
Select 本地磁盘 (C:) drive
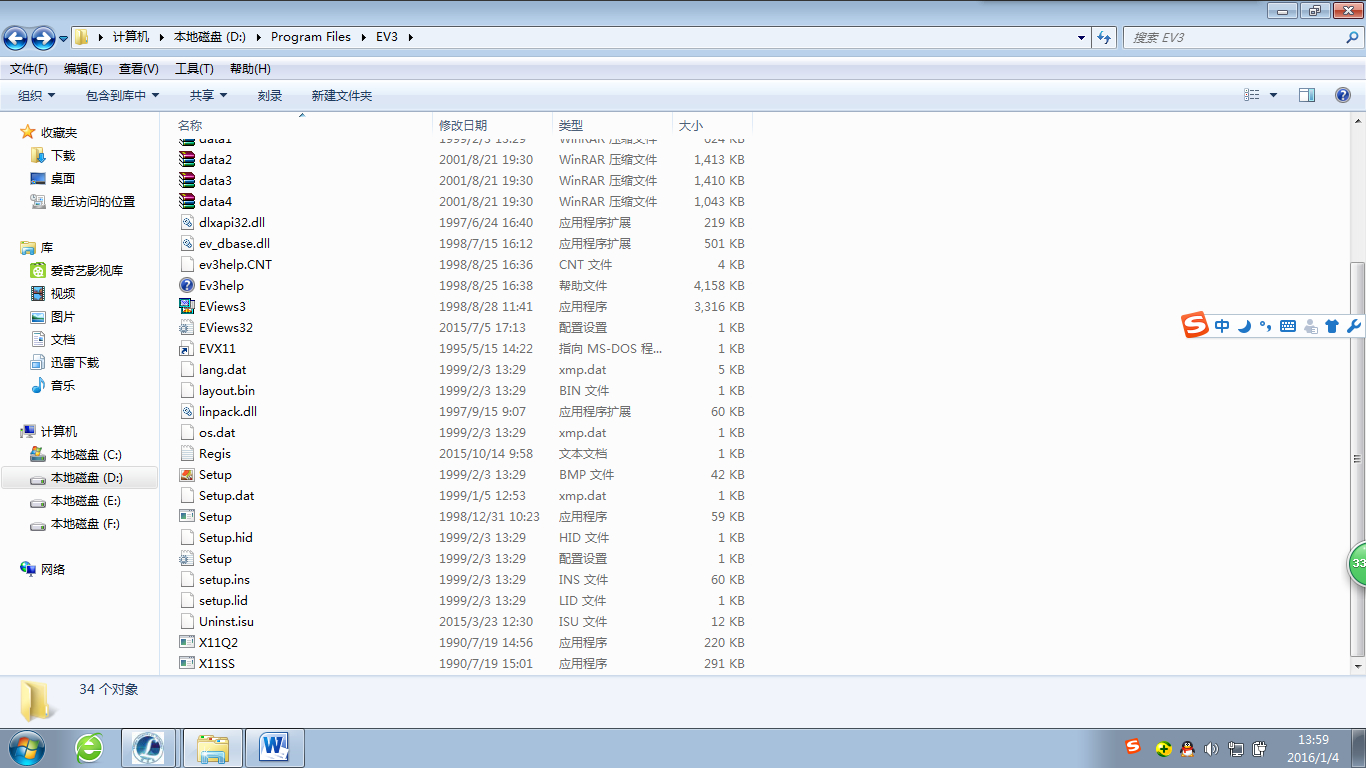pos(86,455)
